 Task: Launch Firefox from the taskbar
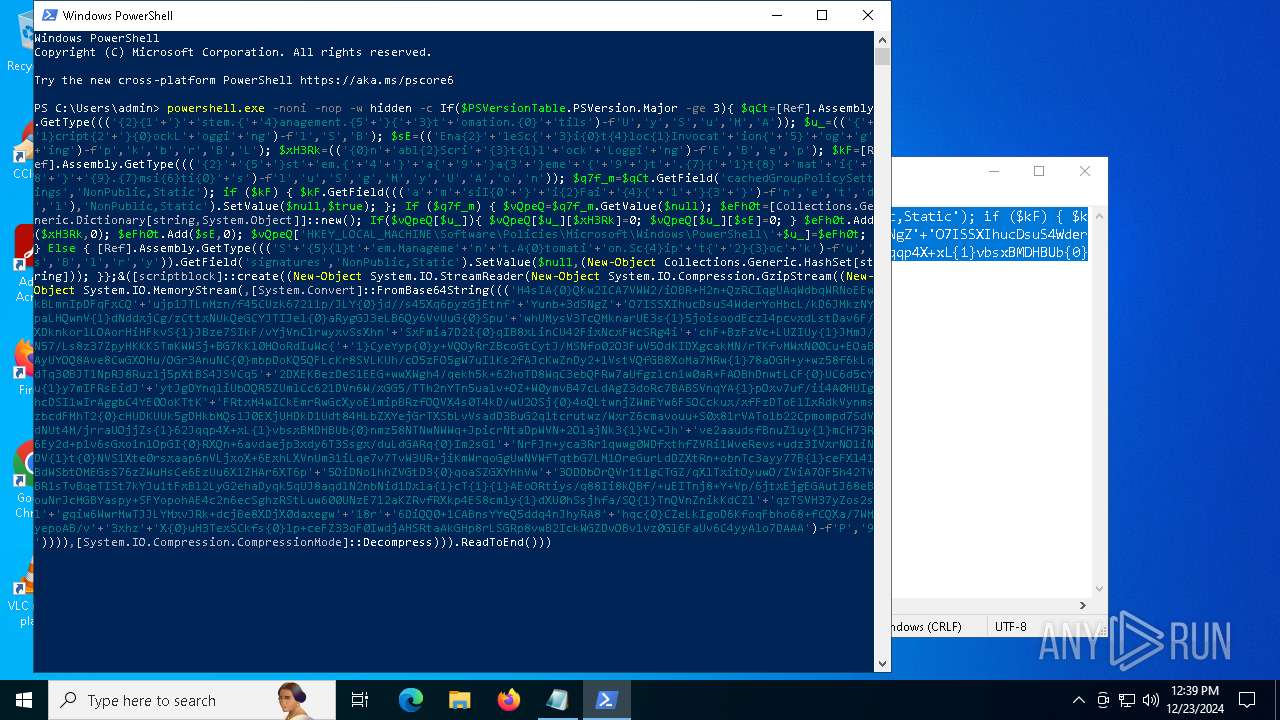508,700
